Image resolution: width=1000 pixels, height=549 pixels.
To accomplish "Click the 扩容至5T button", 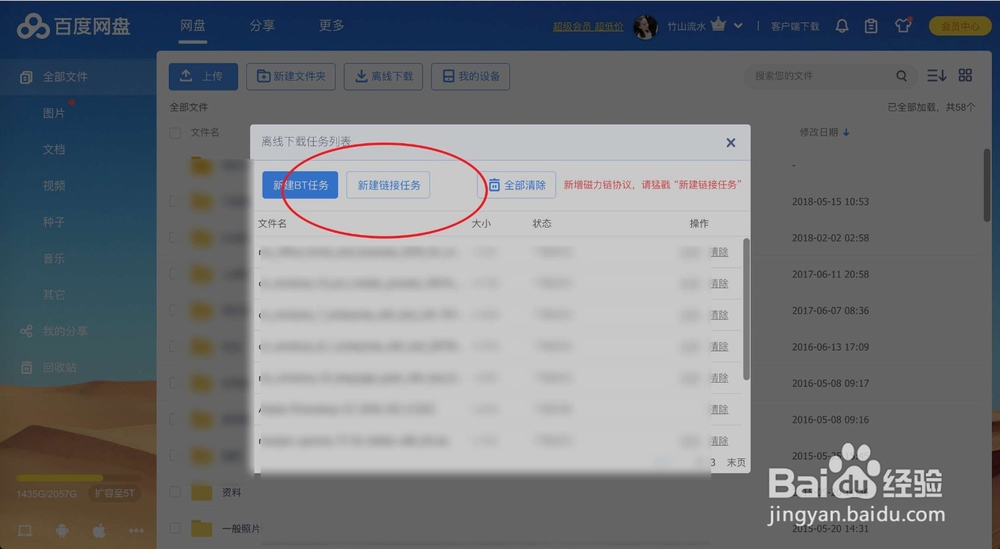I will pyautogui.click(x=115, y=494).
